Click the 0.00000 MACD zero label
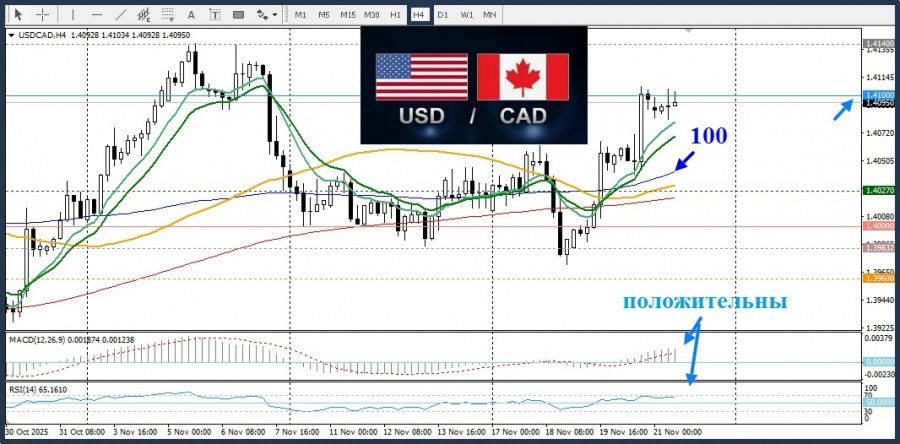 point(878,361)
